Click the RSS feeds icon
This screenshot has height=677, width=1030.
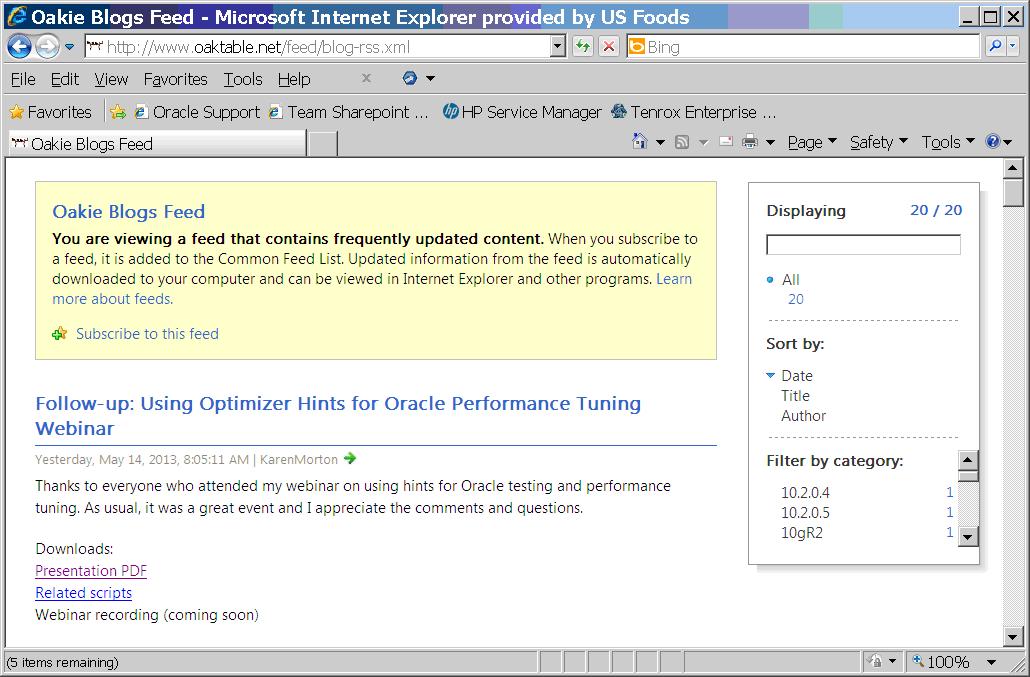point(683,142)
